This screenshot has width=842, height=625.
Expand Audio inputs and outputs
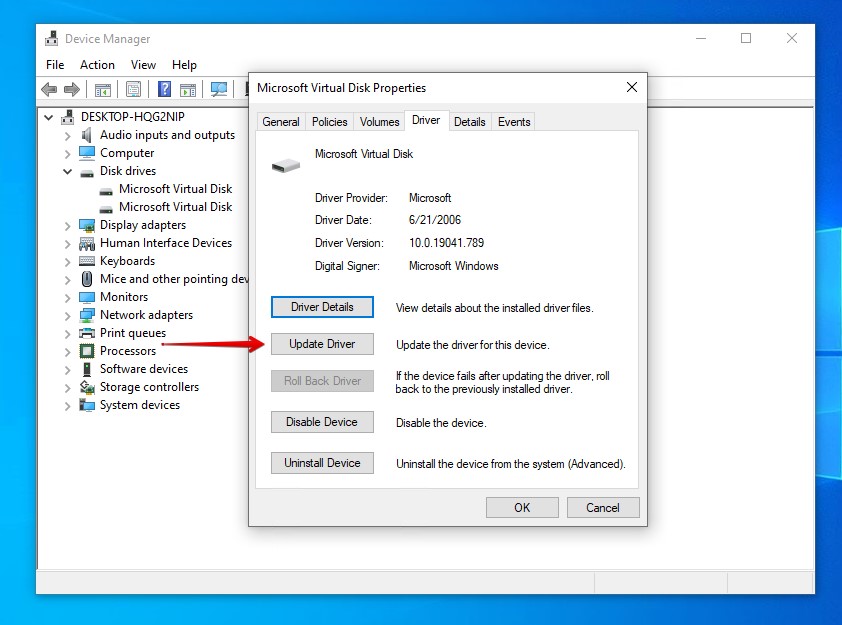tap(67, 136)
